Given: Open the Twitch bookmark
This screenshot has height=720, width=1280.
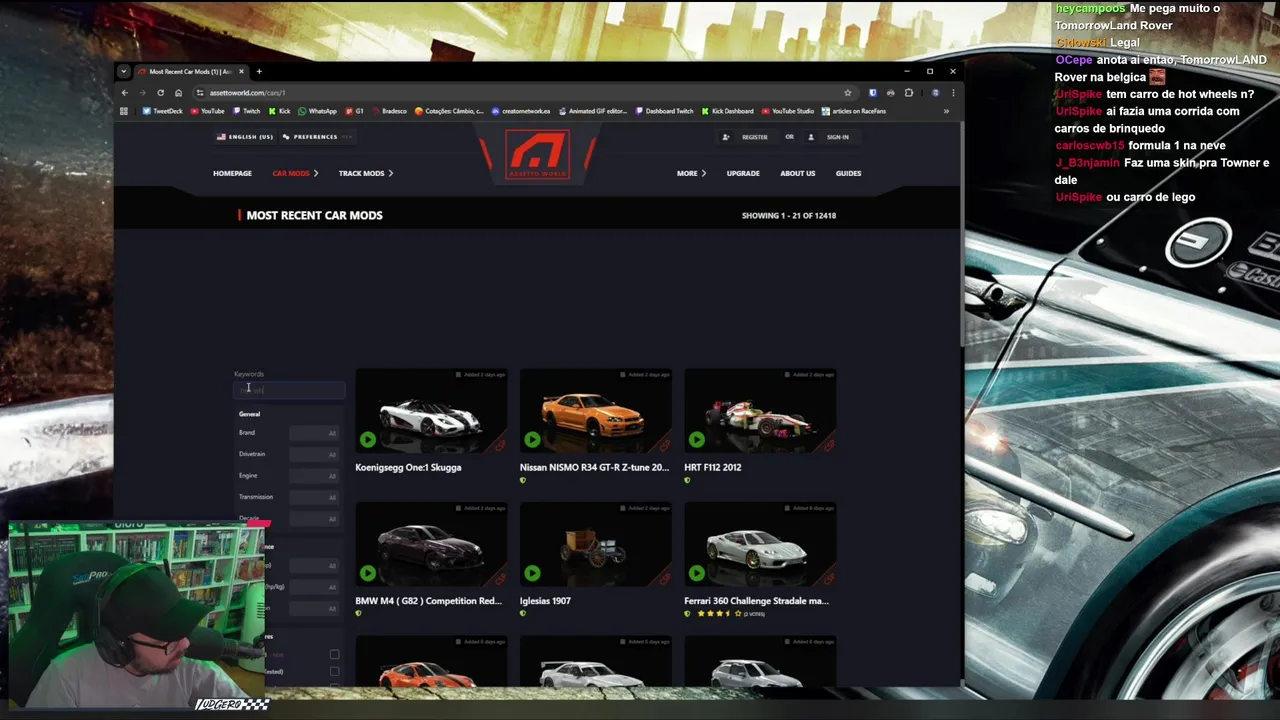Looking at the screenshot, I should (x=246, y=111).
